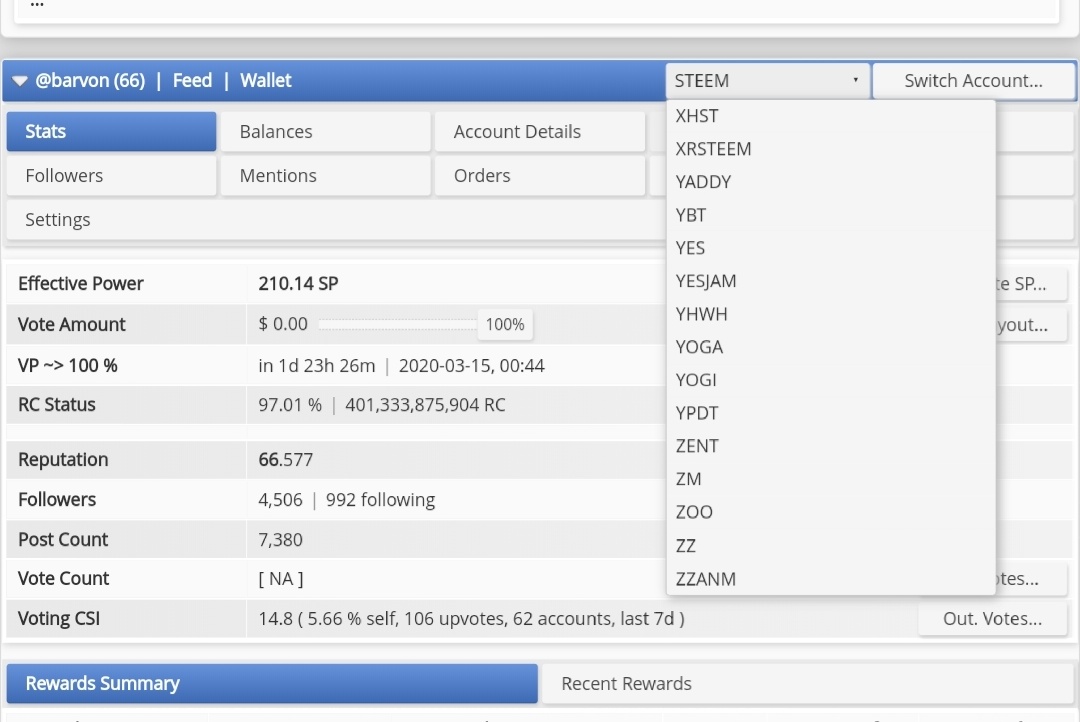The image size is (1080, 722).
Task: Select ZENT in the token list
Action: pos(831,446)
